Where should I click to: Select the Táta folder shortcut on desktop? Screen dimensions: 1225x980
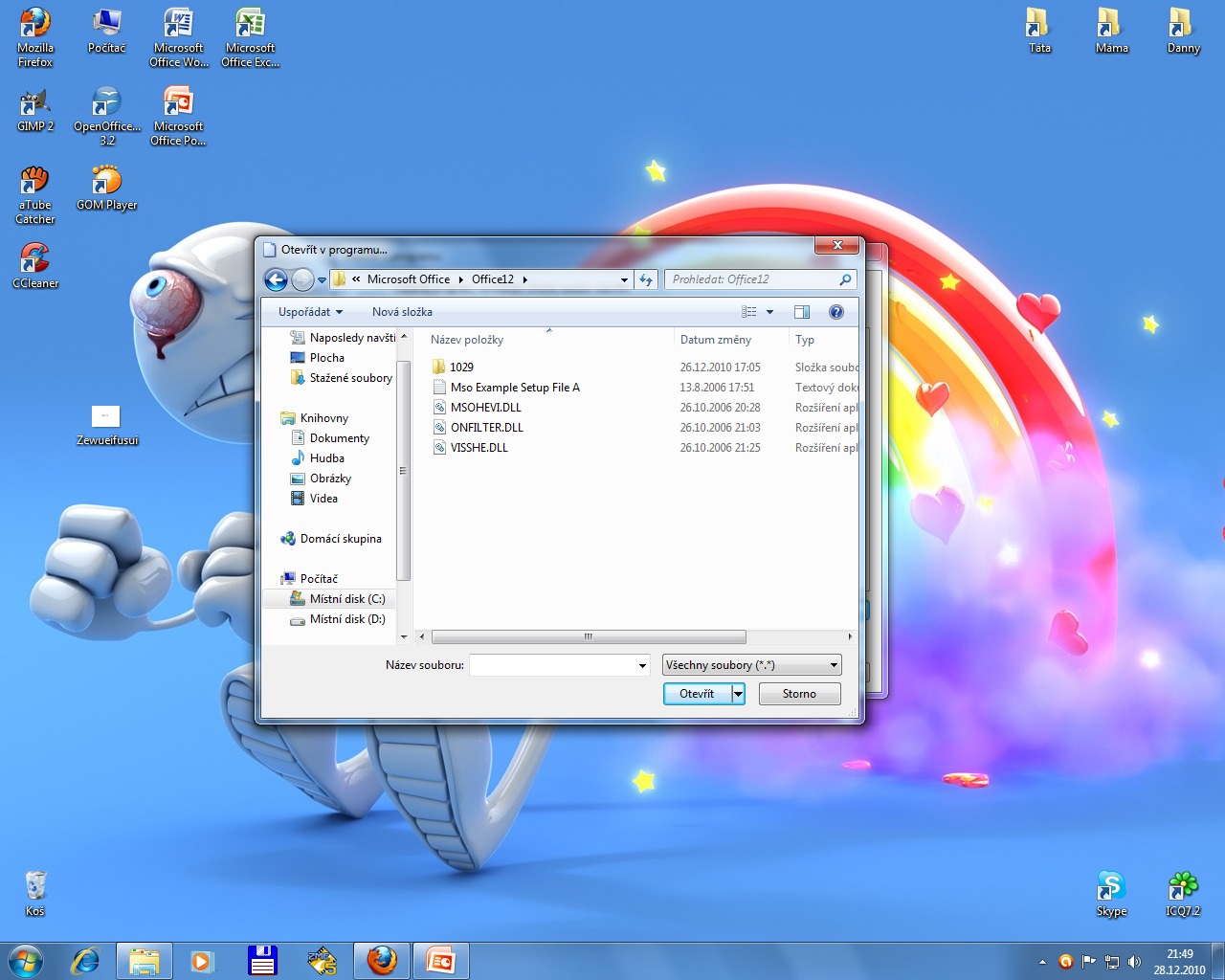click(x=1039, y=31)
